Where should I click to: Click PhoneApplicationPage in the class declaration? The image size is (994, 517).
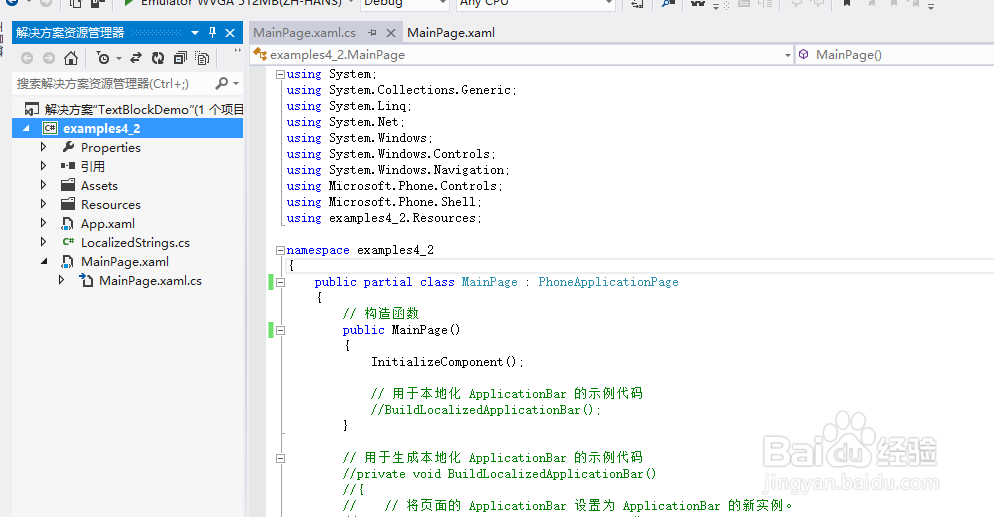pos(609,282)
